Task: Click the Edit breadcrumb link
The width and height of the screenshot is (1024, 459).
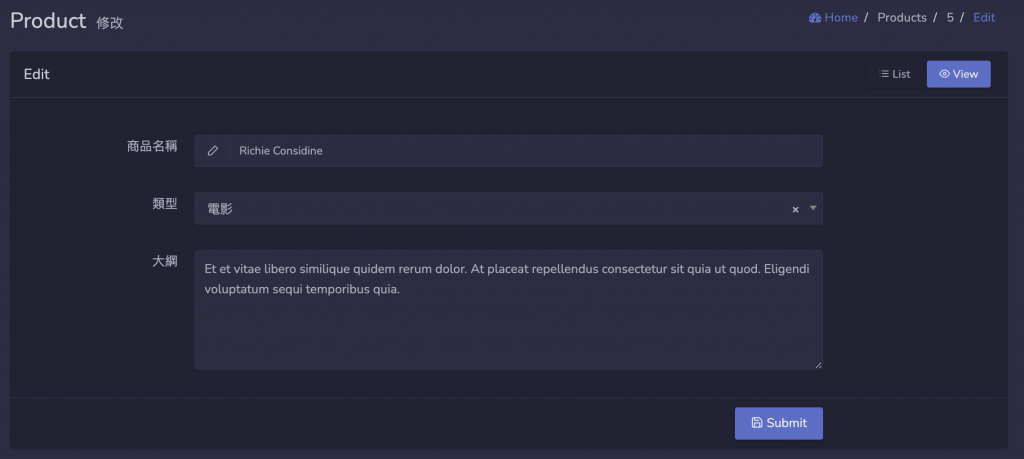Action: point(984,18)
